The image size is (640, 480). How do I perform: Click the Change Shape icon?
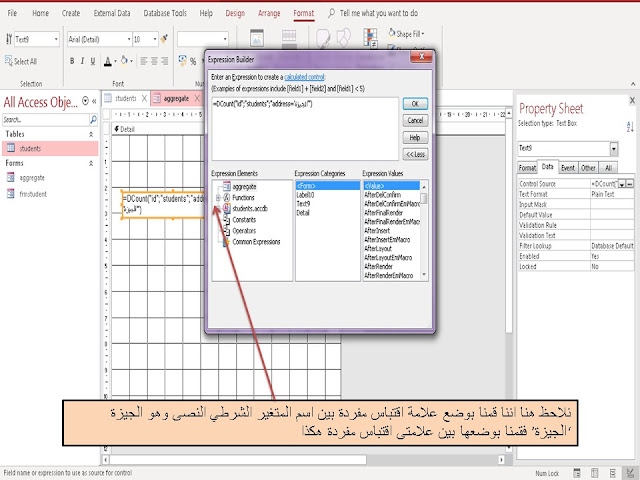point(344,38)
